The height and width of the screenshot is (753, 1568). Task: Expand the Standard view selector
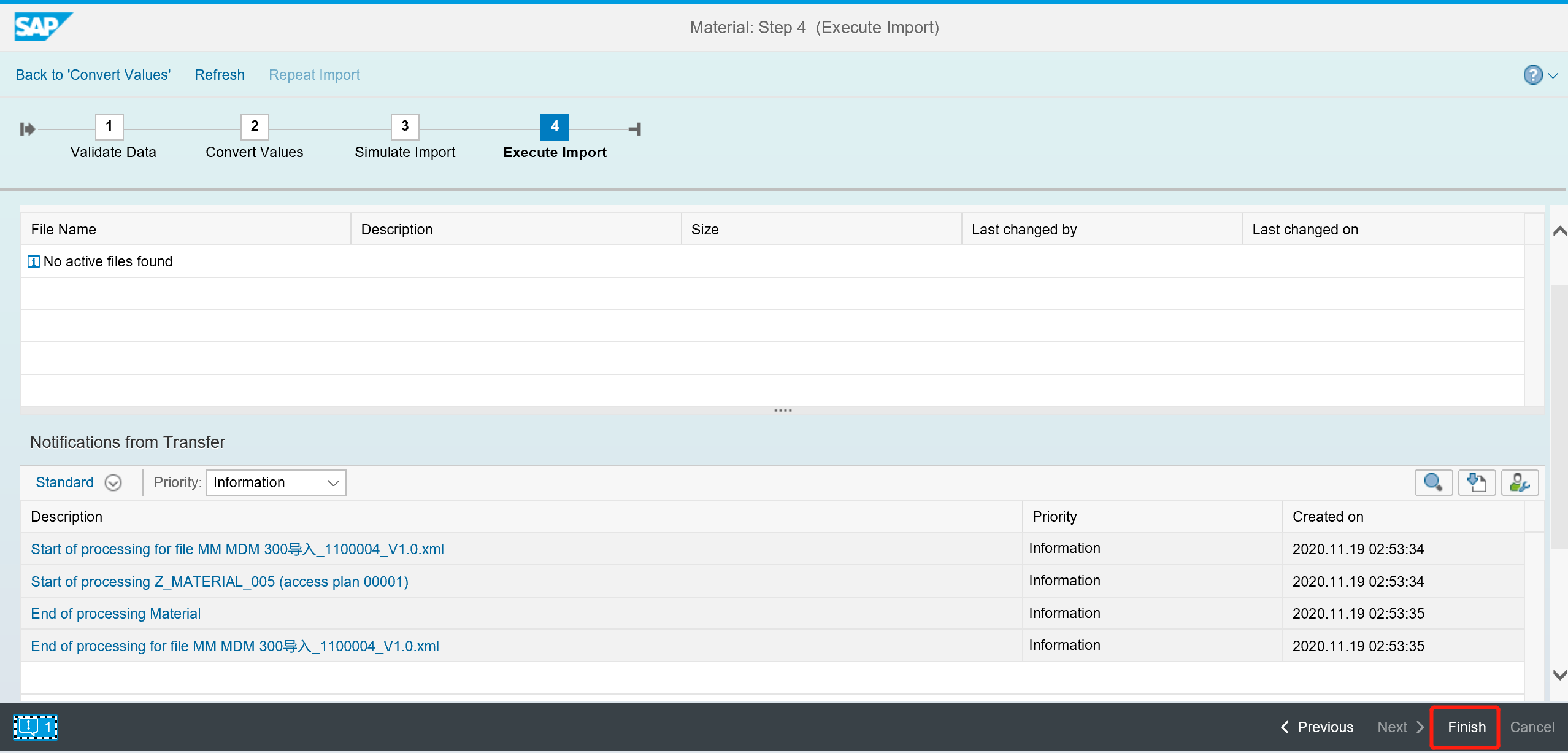113,483
